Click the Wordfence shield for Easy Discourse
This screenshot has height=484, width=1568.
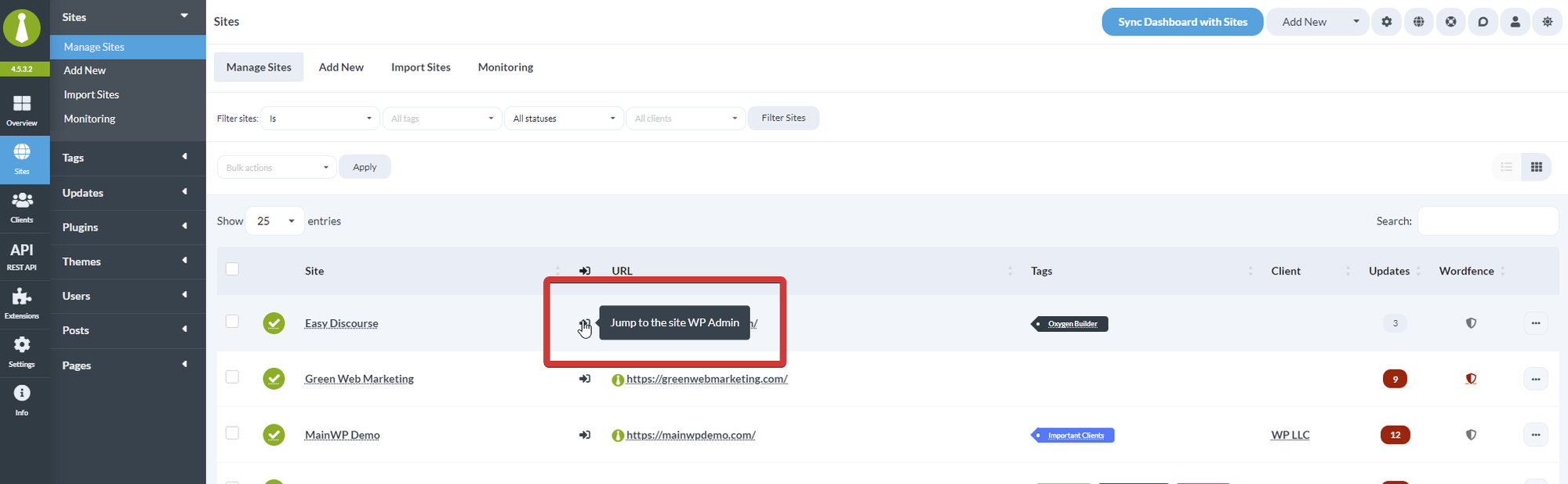pos(1472,323)
